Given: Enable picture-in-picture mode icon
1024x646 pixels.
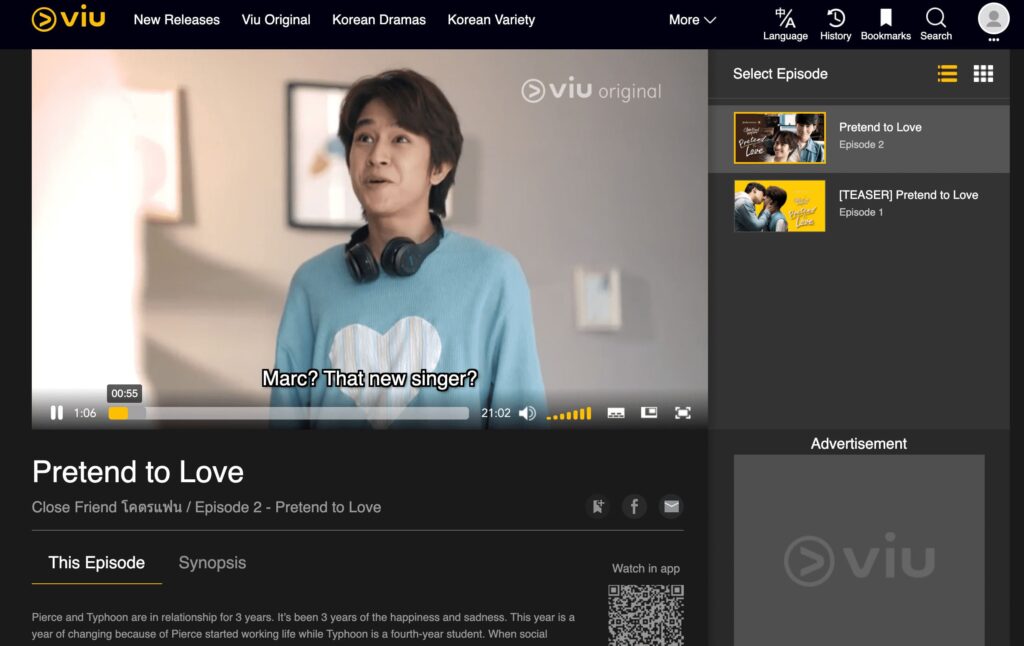Looking at the screenshot, I should [648, 412].
